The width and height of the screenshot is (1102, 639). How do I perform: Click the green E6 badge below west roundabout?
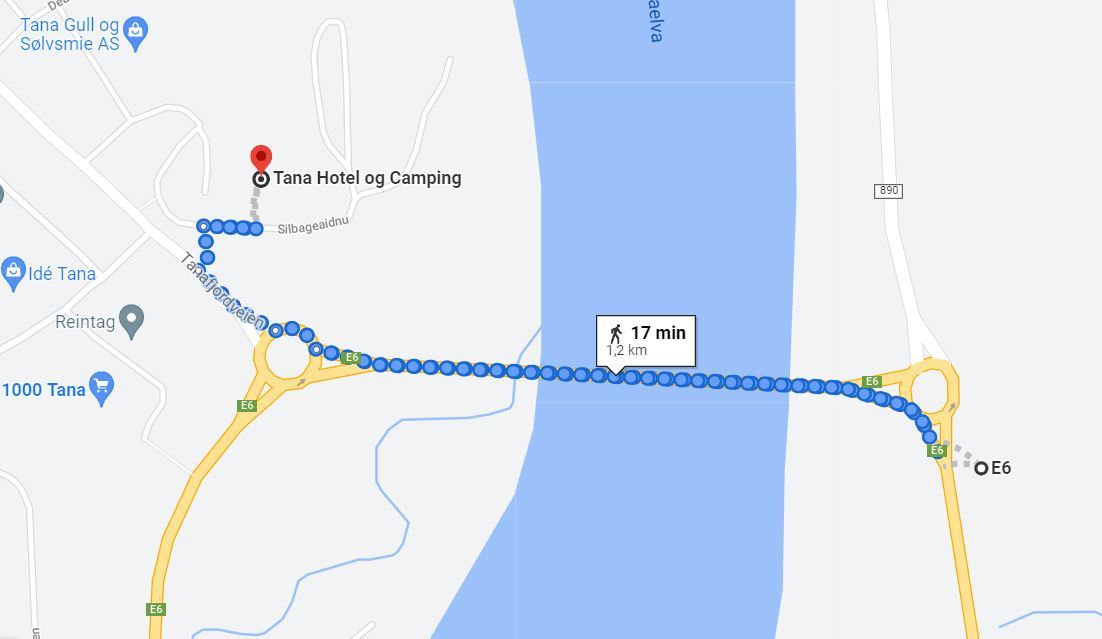tap(247, 406)
